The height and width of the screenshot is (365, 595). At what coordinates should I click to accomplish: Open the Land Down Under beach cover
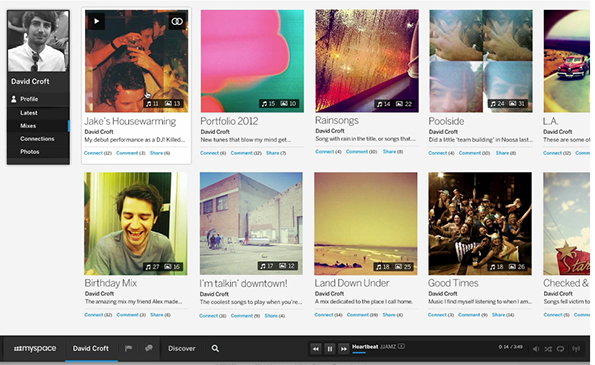click(x=366, y=223)
